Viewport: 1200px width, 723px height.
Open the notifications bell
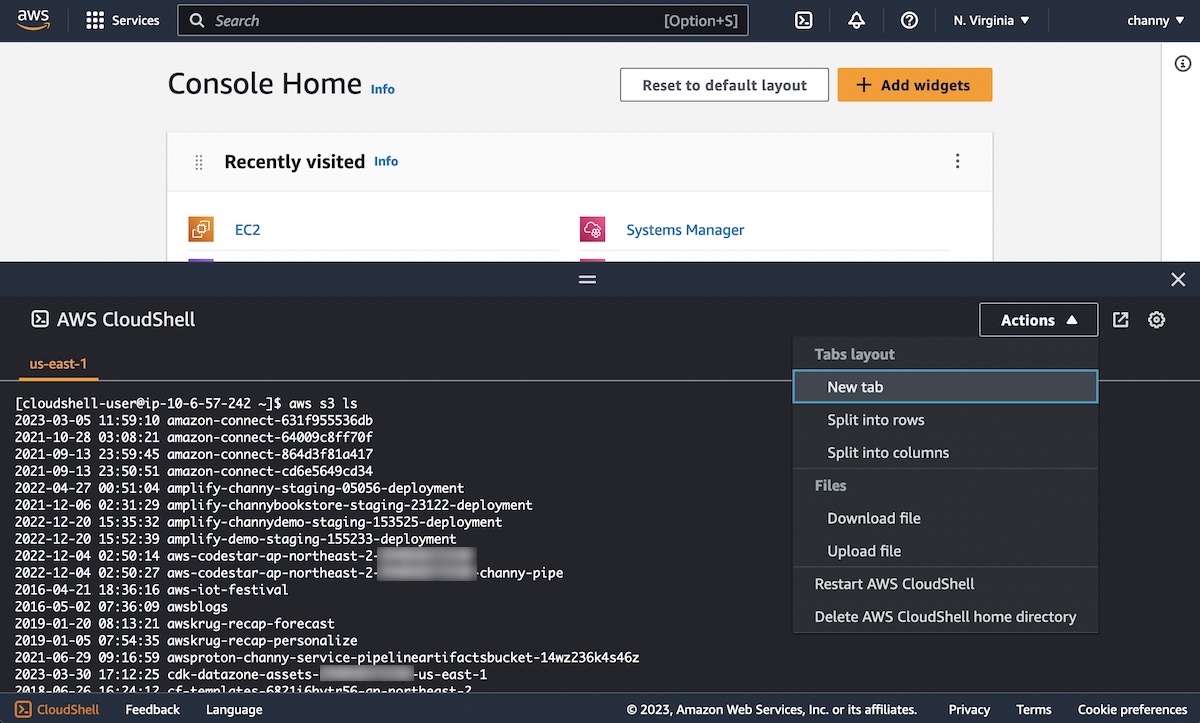tap(856, 20)
